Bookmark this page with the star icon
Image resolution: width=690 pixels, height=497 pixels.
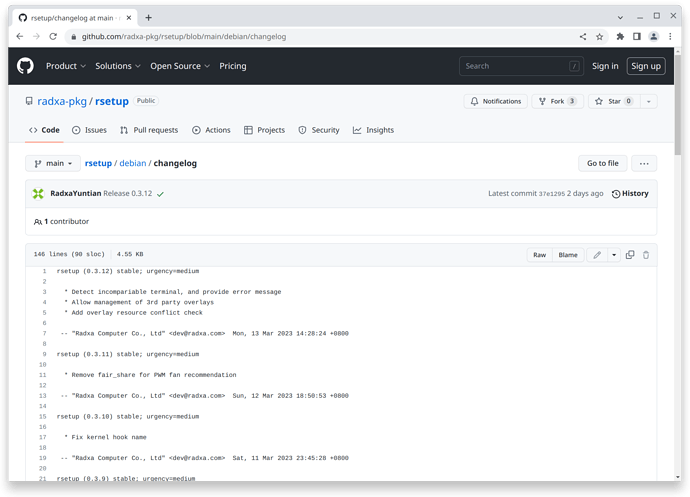(x=599, y=37)
